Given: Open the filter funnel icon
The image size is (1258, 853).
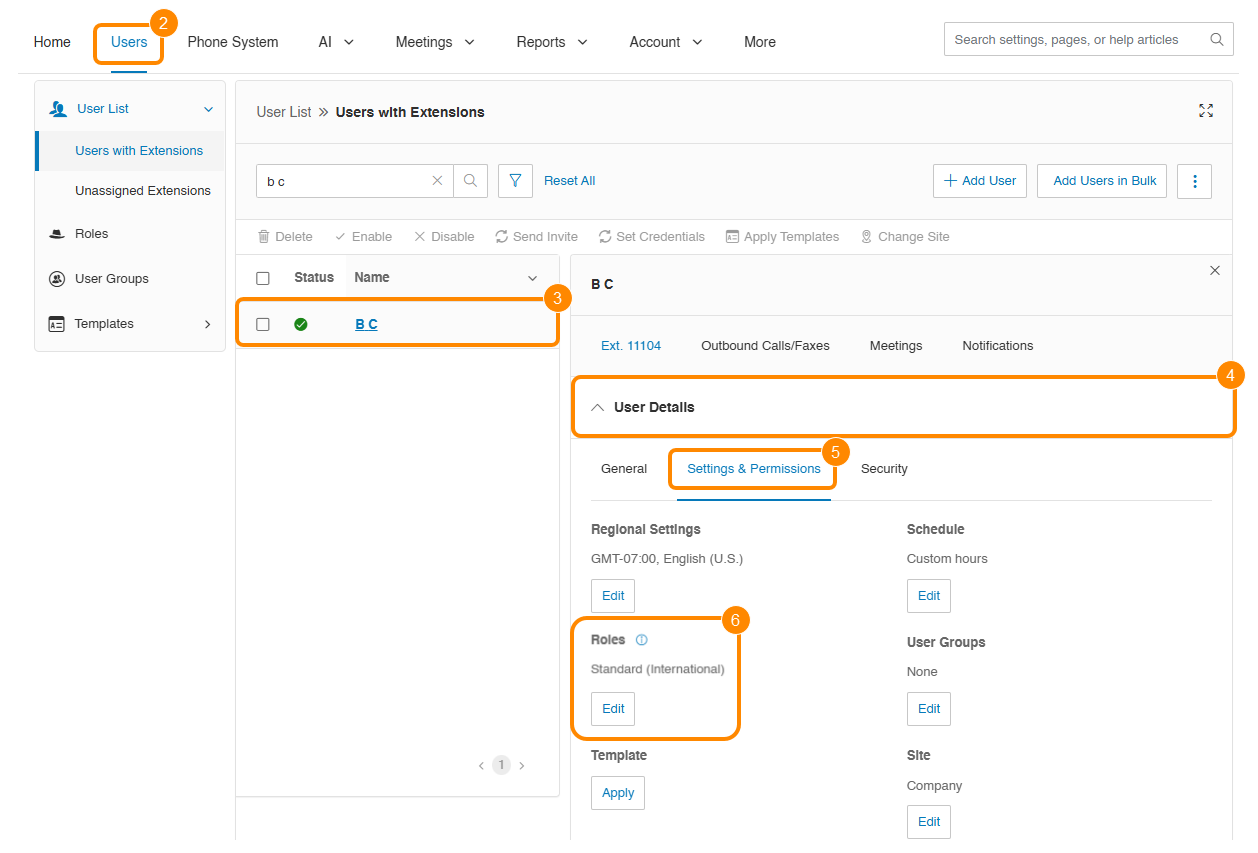Looking at the screenshot, I should [515, 181].
